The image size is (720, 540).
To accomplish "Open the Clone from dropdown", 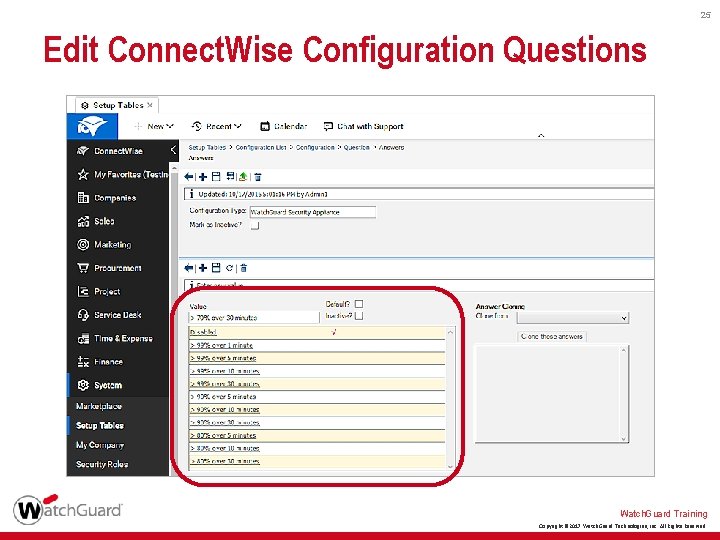I will point(573,318).
